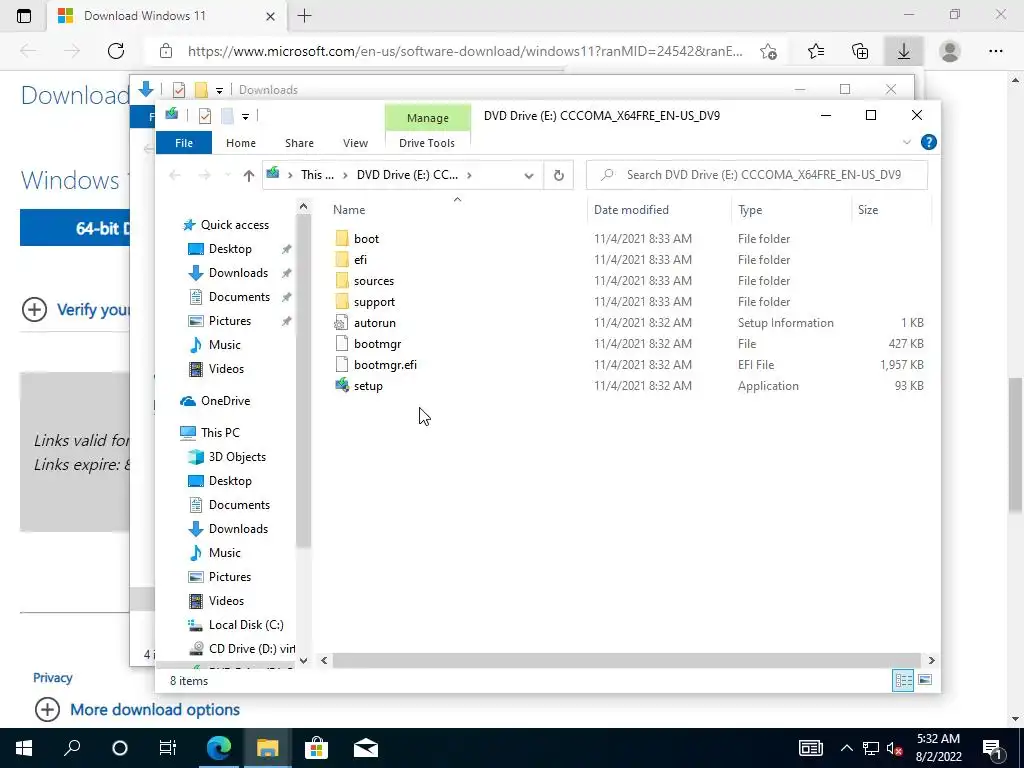Screen dimensions: 1024x768
Task: Click the Manage contextual tab
Action: click(428, 118)
